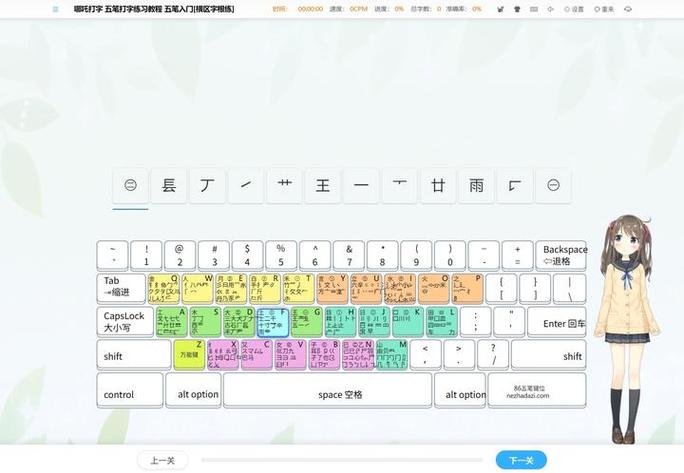Screen dimensions: 684x473
Task: Open the skin (T-shirt) theme icon
Action: 517,9
